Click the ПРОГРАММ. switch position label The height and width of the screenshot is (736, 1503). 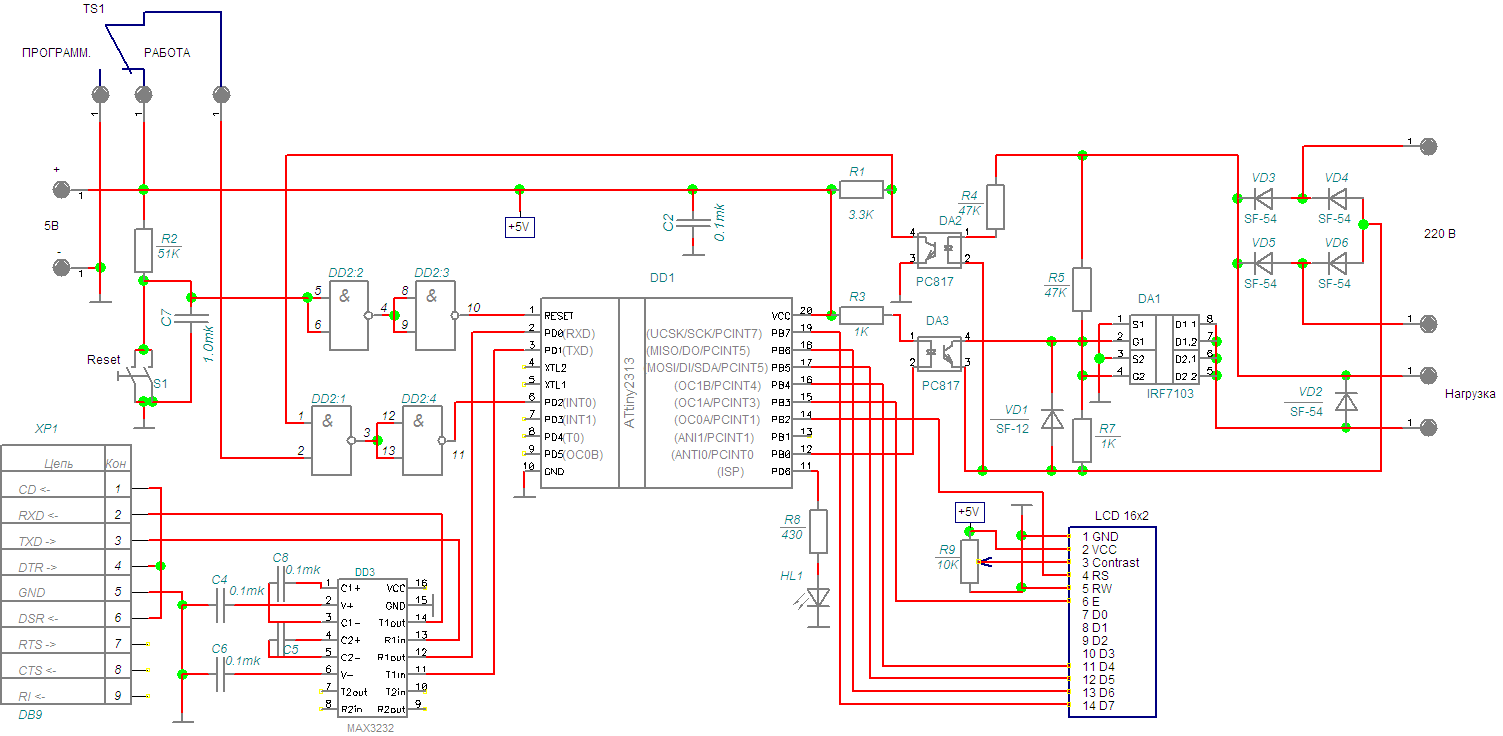(x=56, y=53)
